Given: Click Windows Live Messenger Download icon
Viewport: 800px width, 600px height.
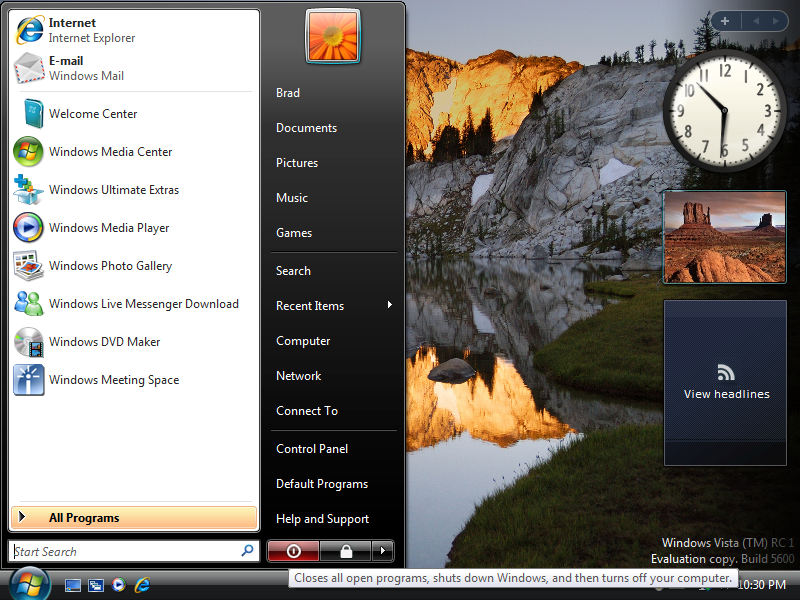Looking at the screenshot, I should click(x=28, y=303).
